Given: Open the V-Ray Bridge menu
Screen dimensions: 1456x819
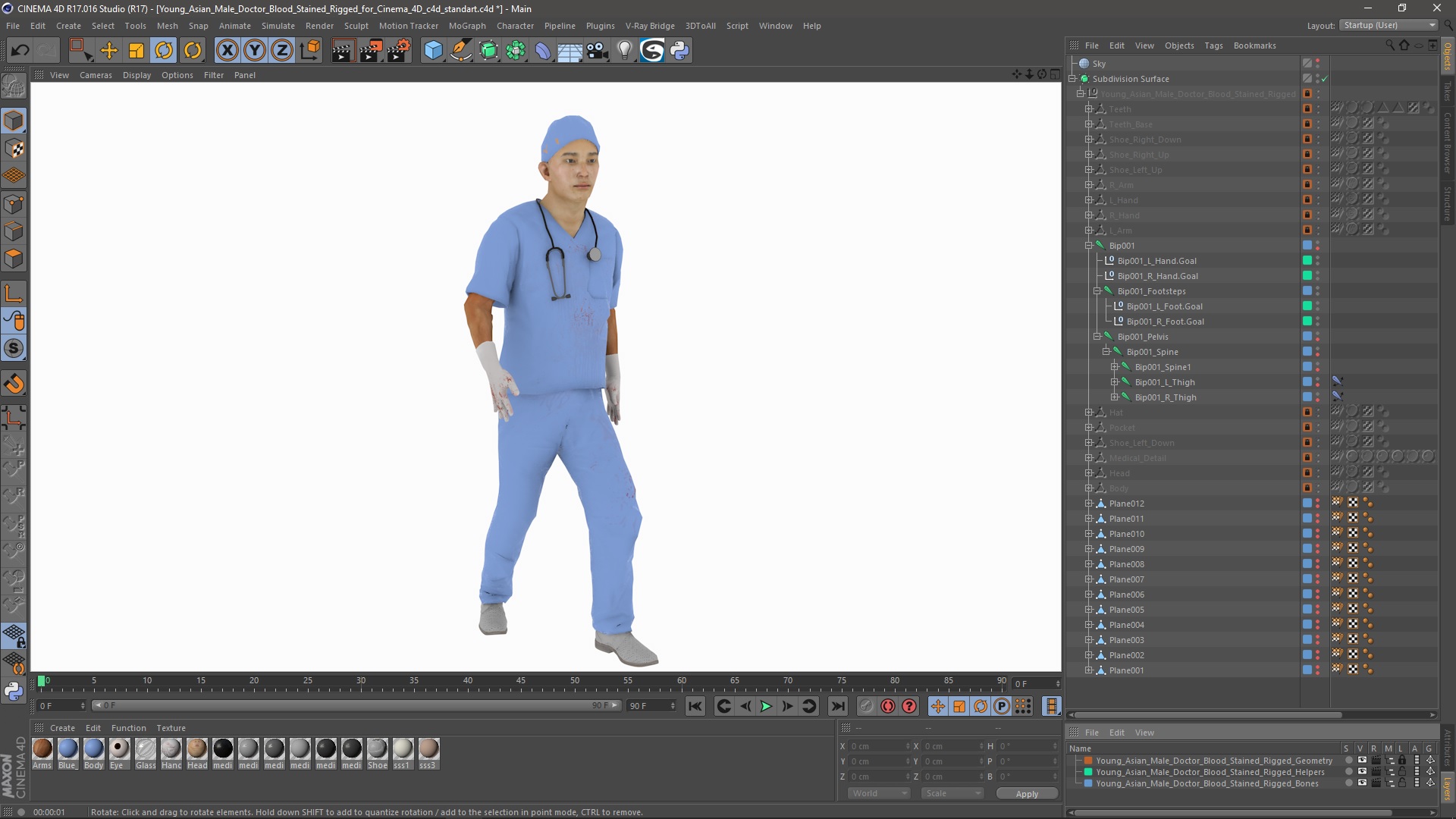Looking at the screenshot, I should click(x=650, y=26).
